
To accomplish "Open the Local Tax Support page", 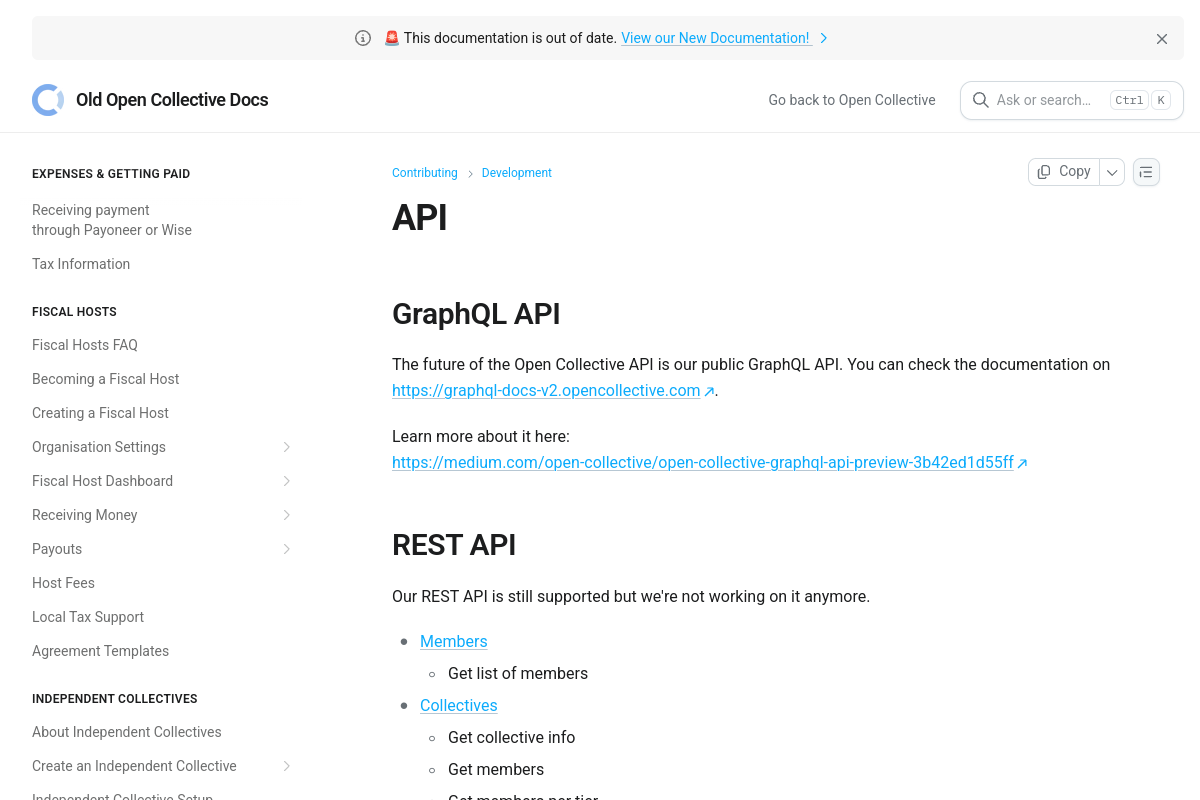I will (88, 617).
